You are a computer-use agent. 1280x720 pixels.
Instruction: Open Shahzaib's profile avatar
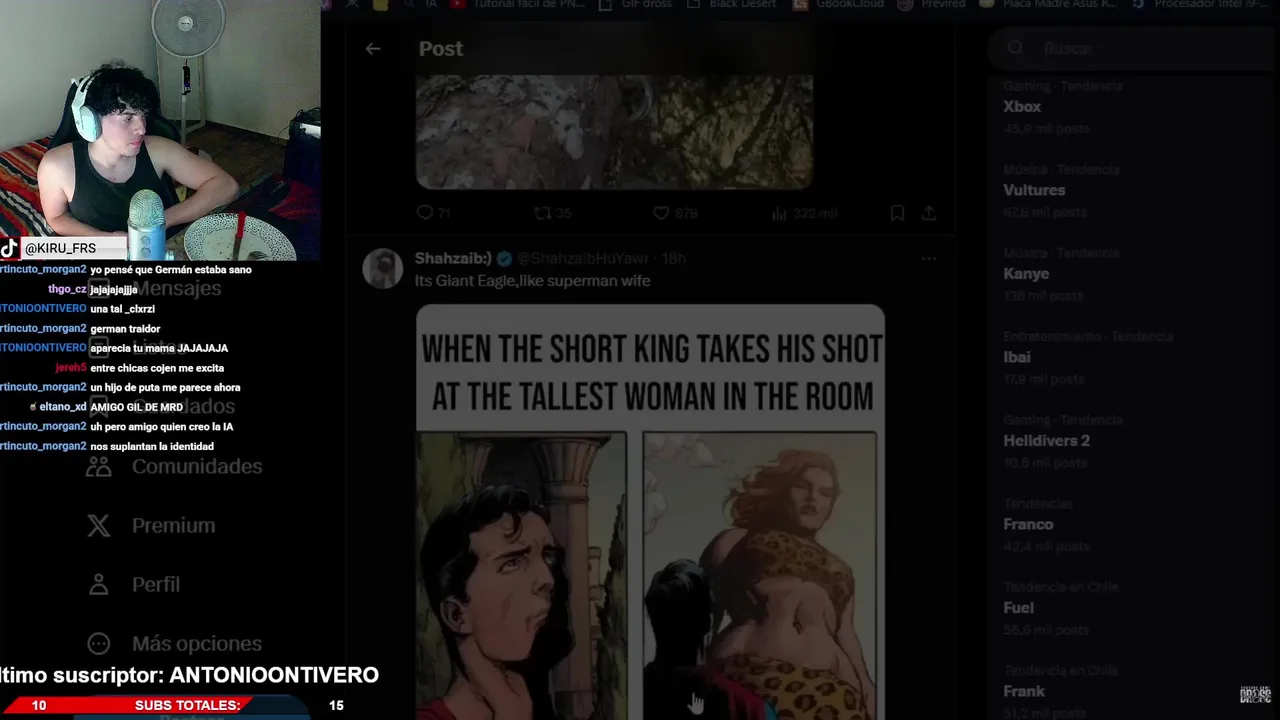point(382,269)
